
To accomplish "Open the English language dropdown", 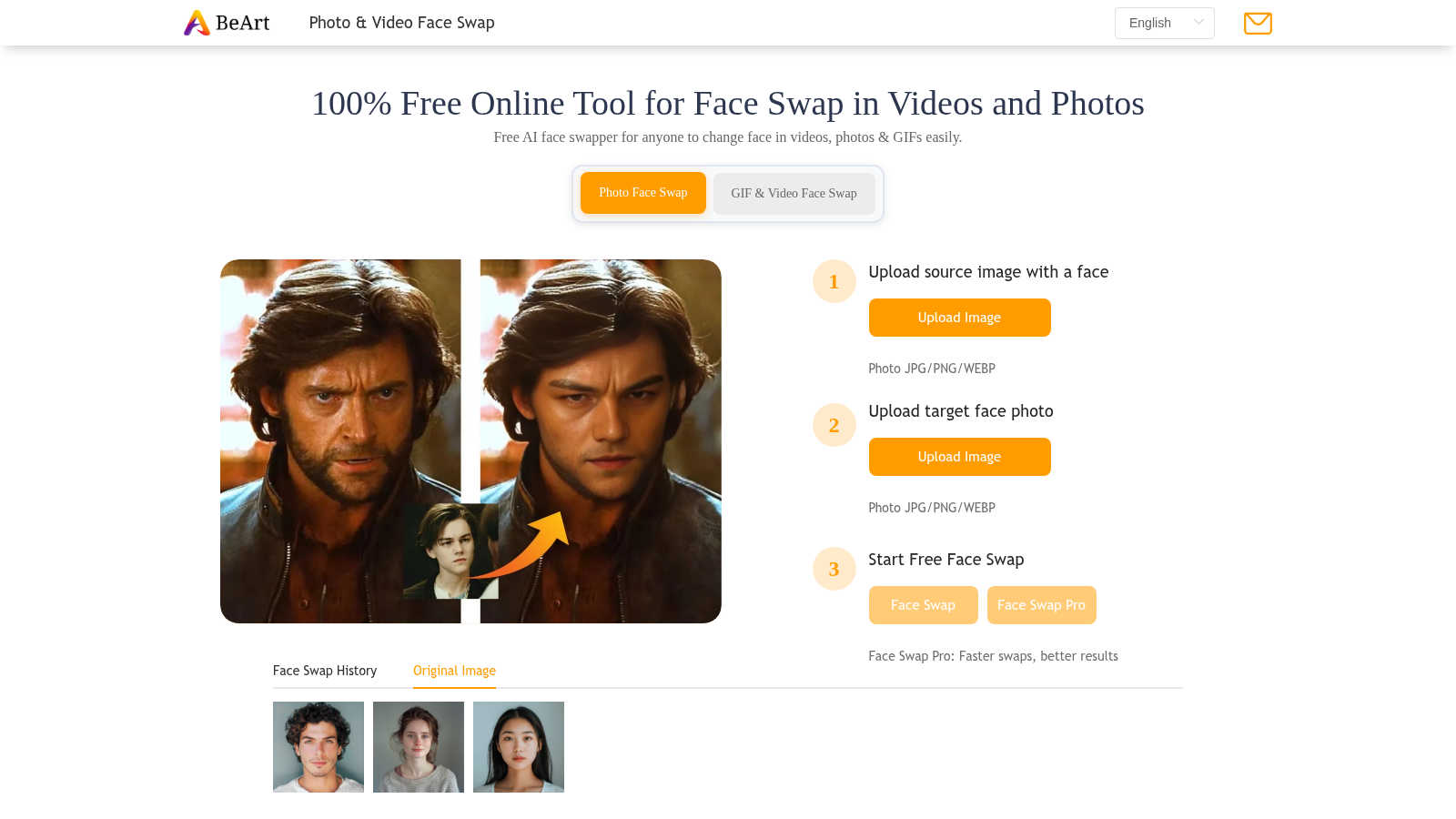I will point(1165,23).
